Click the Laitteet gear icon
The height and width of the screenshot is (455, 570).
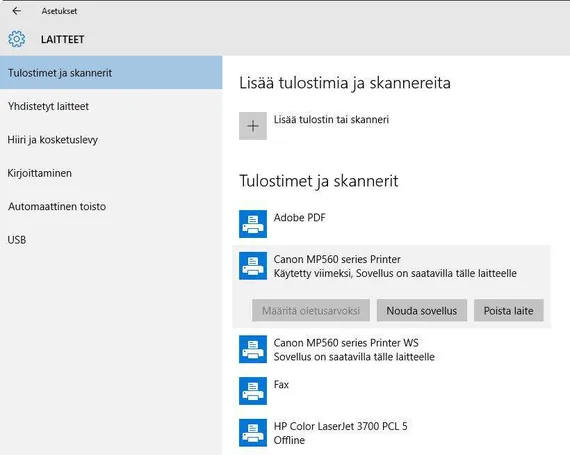point(17,39)
